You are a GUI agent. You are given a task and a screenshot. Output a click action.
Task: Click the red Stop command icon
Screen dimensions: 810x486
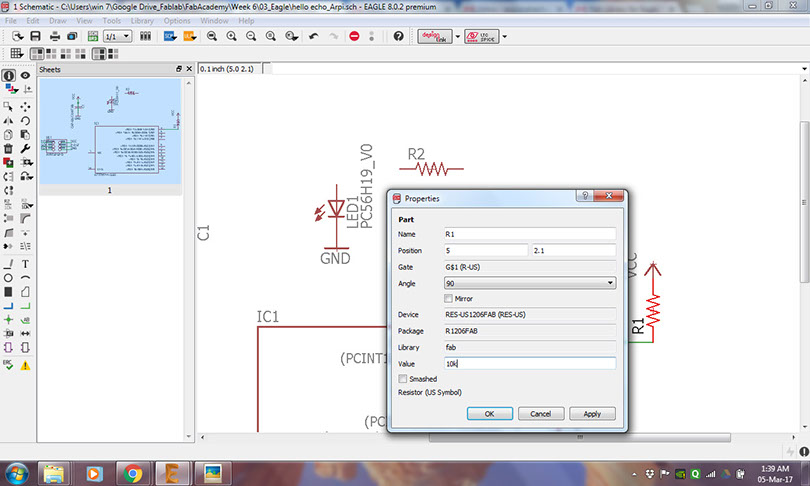354,36
